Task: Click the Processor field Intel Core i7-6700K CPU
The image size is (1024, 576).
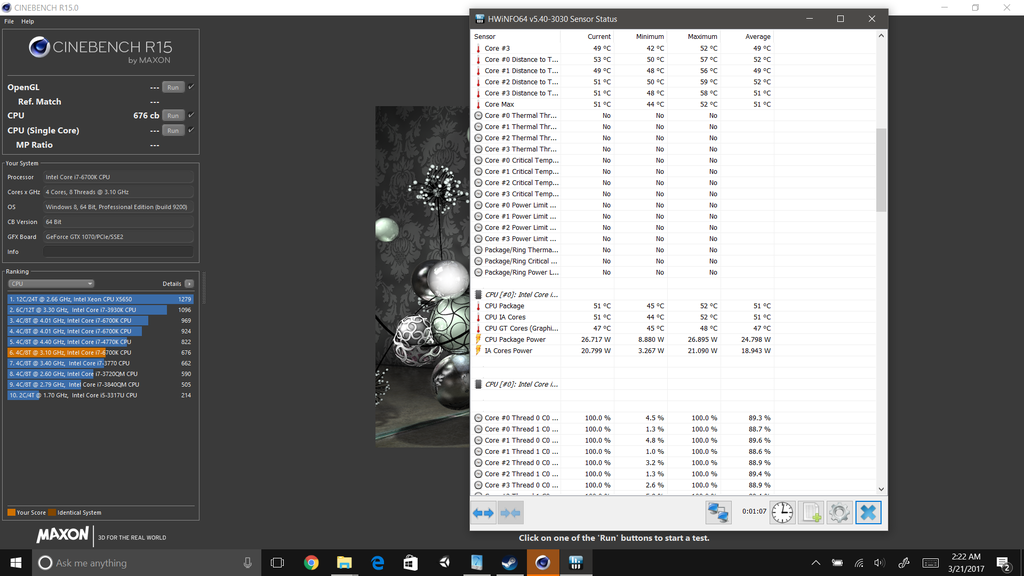Action: click(118, 177)
